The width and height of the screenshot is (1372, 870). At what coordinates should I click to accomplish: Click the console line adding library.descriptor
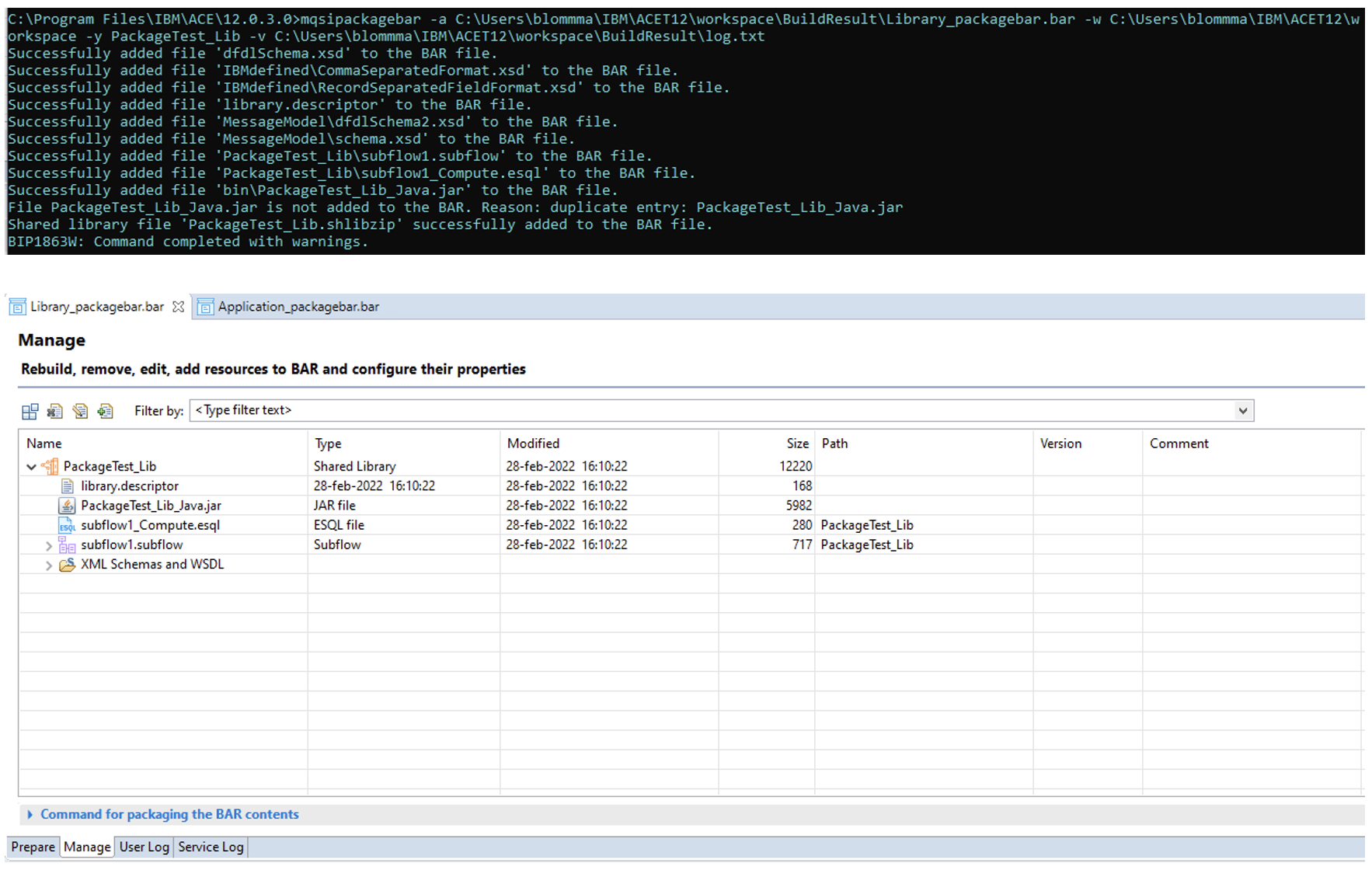(270, 105)
